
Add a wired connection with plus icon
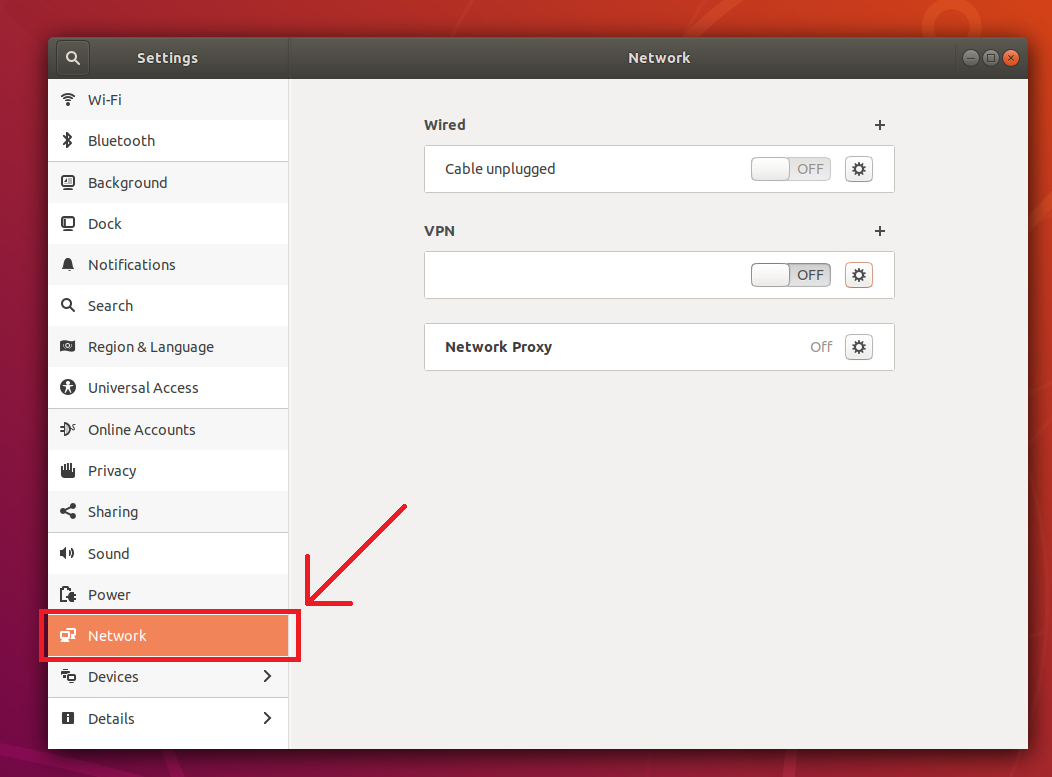[x=880, y=125]
